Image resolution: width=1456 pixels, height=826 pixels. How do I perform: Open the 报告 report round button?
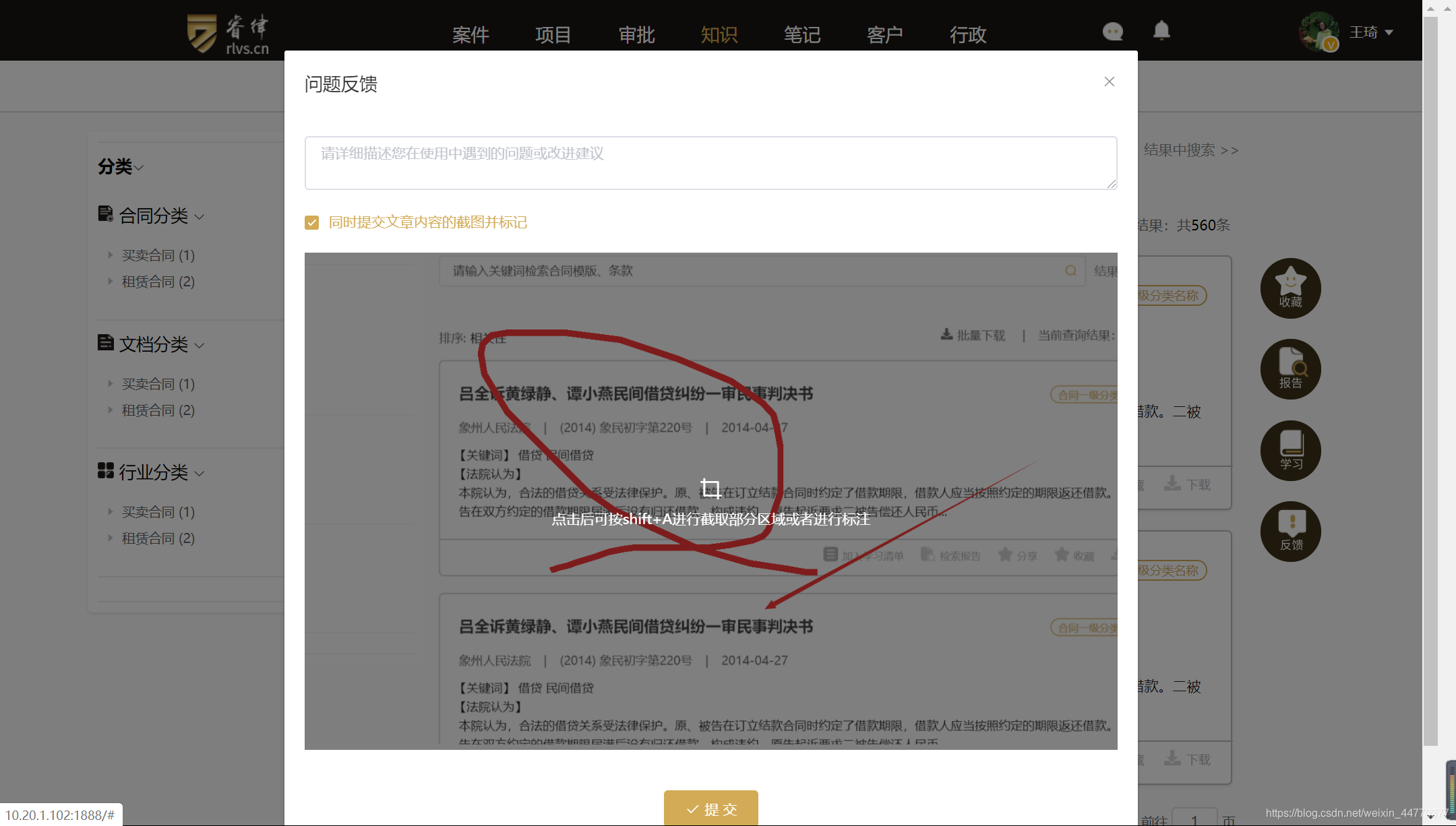click(x=1290, y=369)
